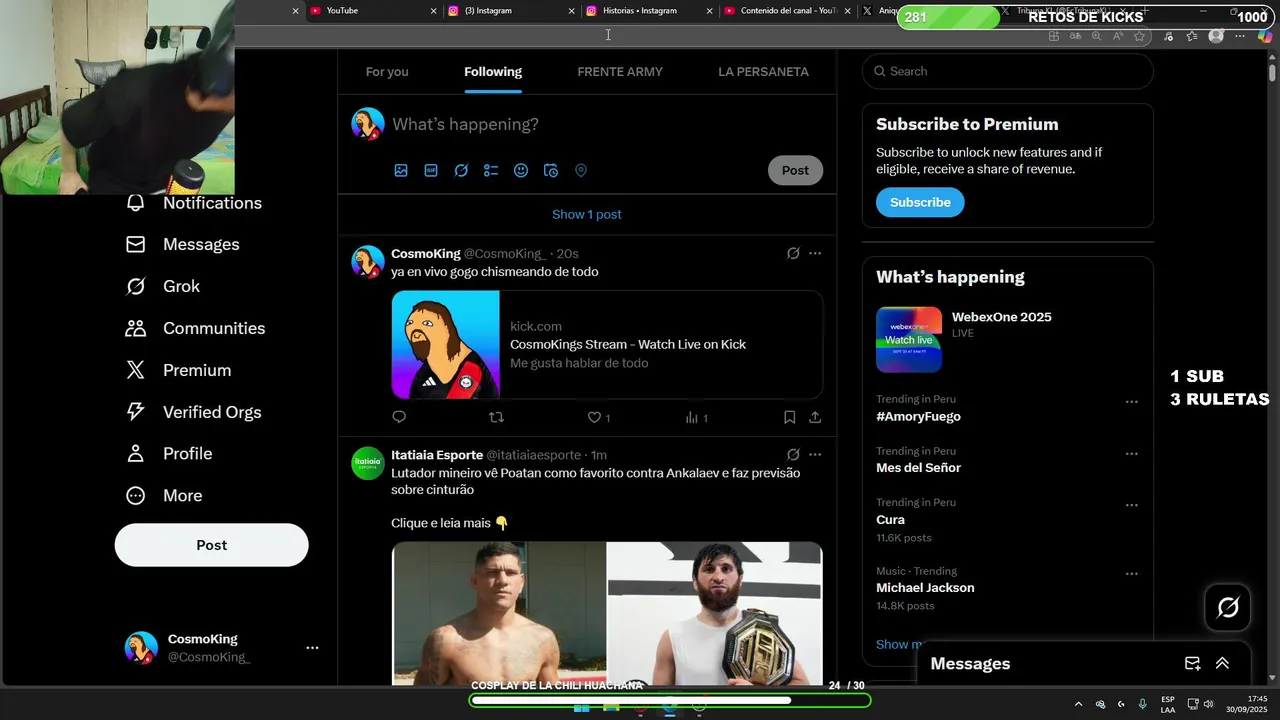
Task: Compose new message in Messages drawer
Action: [1192, 664]
